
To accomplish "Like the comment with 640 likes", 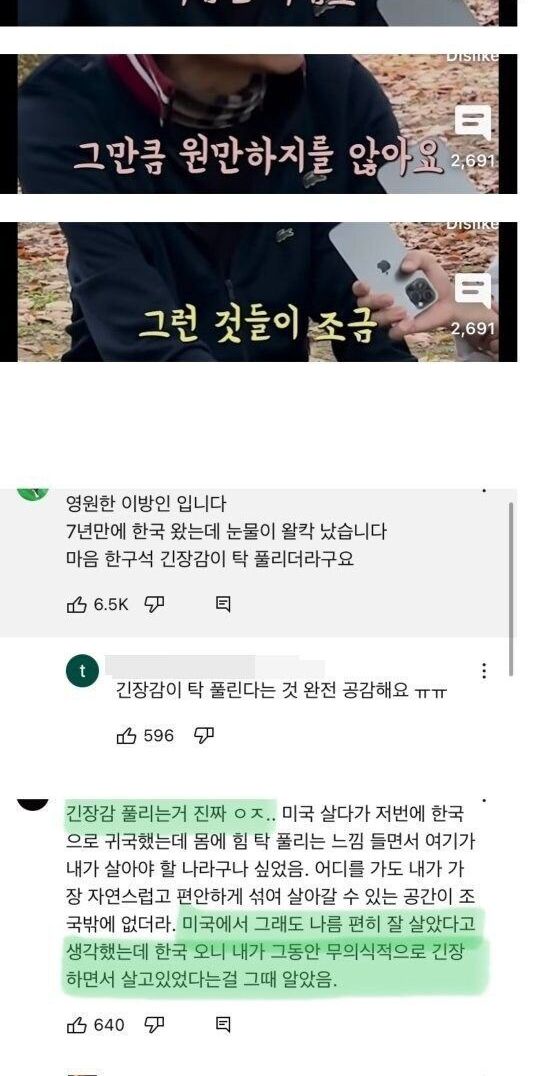I will (76, 1025).
